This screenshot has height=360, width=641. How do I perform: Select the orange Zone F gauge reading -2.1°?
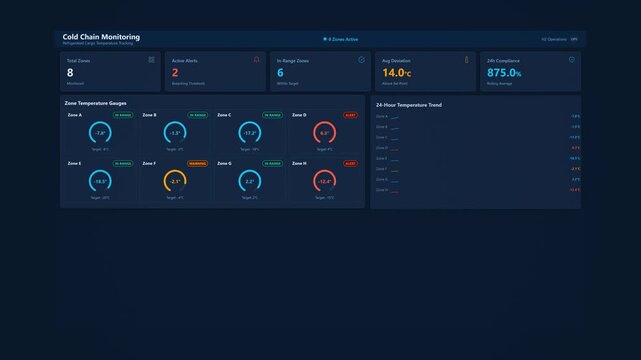175,181
